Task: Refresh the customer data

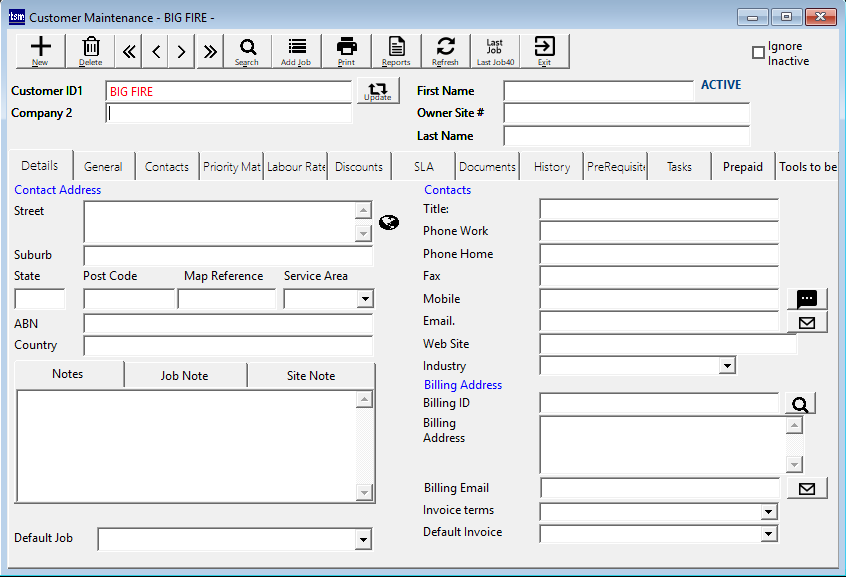Action: (x=445, y=50)
